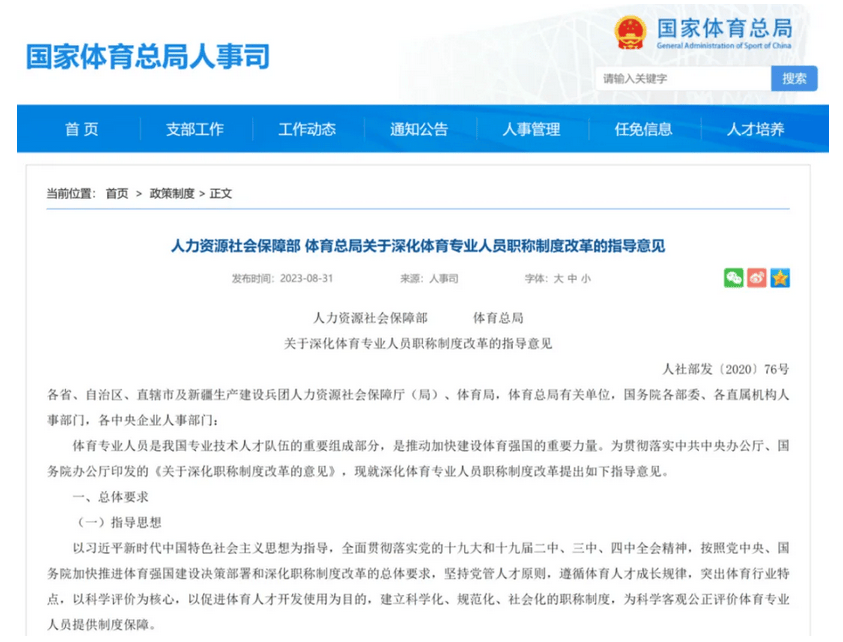Image resolution: width=843 pixels, height=642 pixels.
Task: Open the 任免信息 navigation tab
Action: pyautogui.click(x=644, y=129)
